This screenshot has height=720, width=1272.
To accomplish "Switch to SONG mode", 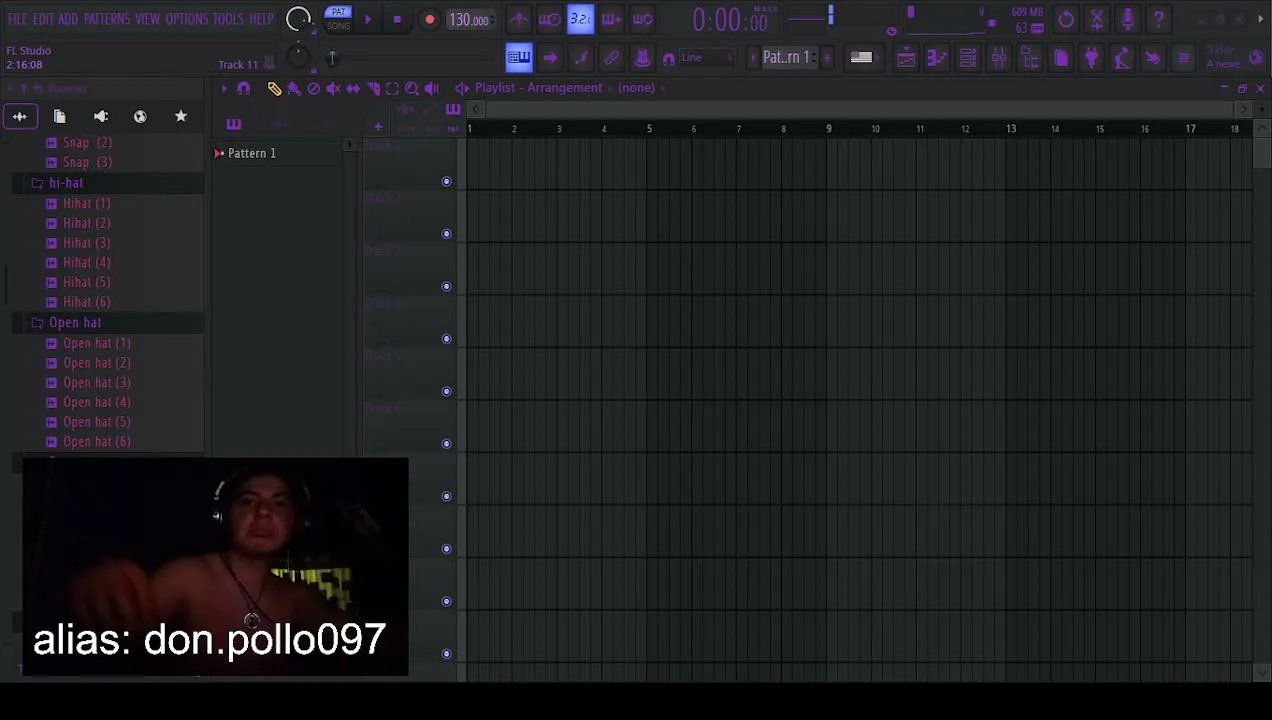I will 338,25.
